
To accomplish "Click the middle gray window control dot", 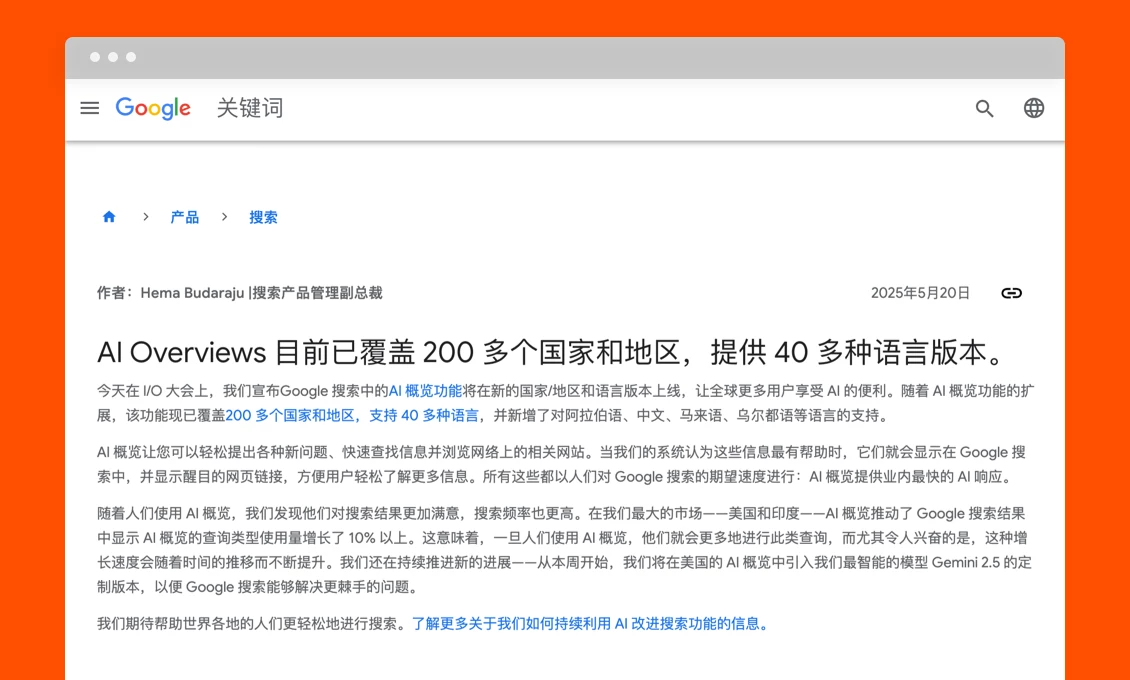I will [x=113, y=57].
